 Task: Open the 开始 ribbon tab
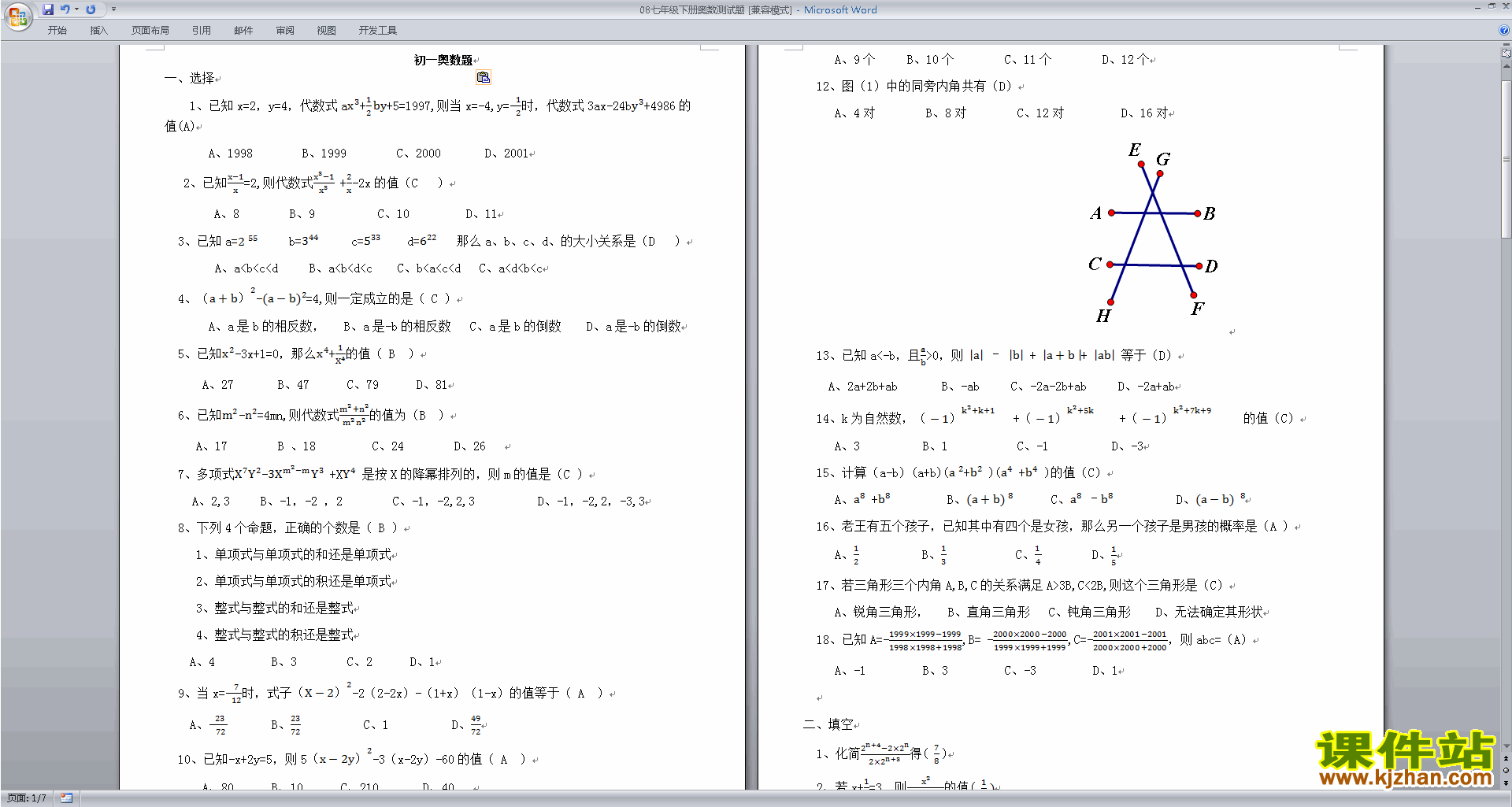[x=57, y=31]
